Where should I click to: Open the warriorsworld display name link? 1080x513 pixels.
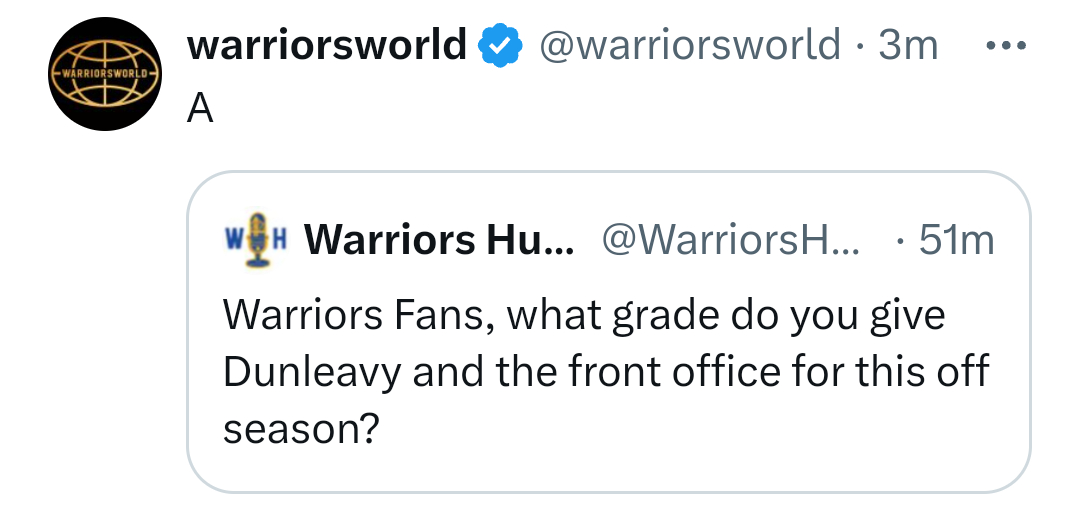[327, 45]
